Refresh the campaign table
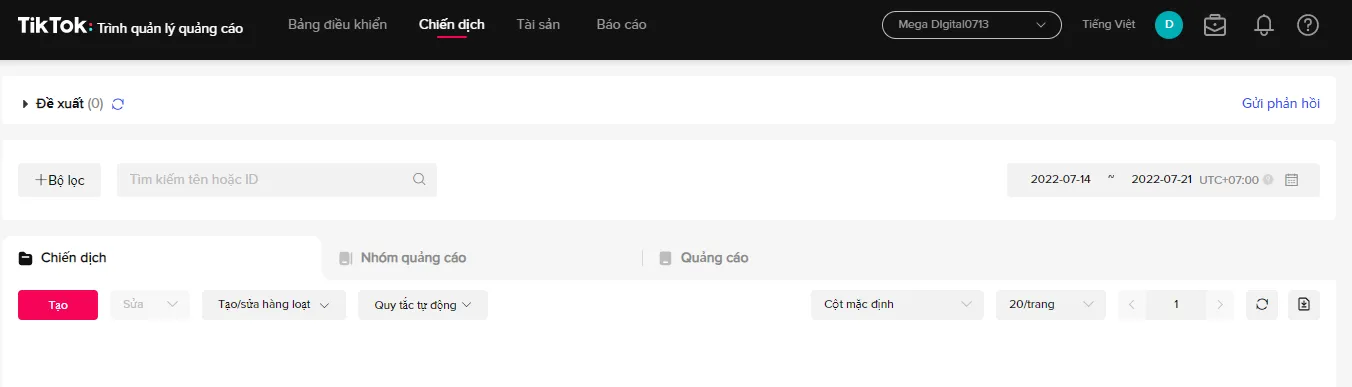Image resolution: width=1352 pixels, height=387 pixels. tap(1262, 305)
